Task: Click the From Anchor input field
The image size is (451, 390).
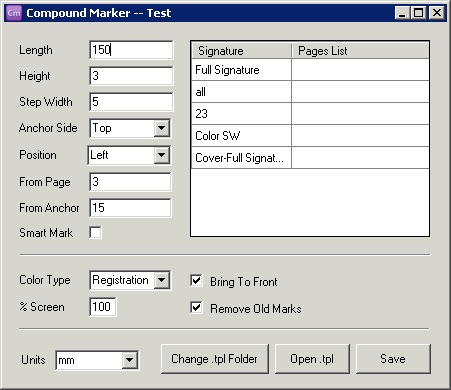Action: pos(130,208)
